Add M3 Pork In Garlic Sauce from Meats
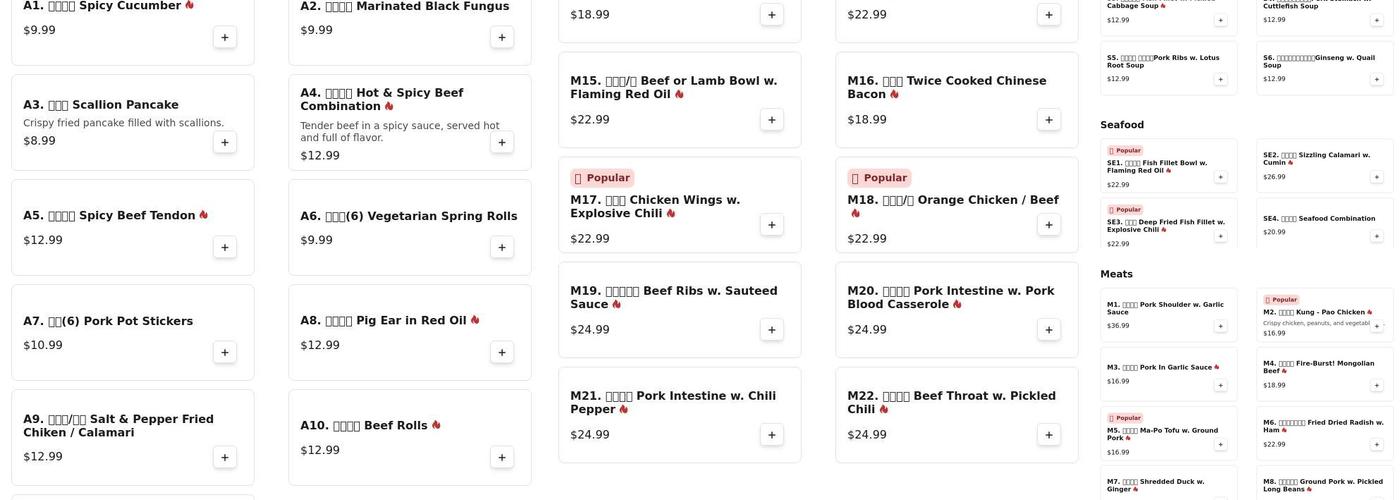The width and height of the screenshot is (1400, 500). [x=1220, y=385]
